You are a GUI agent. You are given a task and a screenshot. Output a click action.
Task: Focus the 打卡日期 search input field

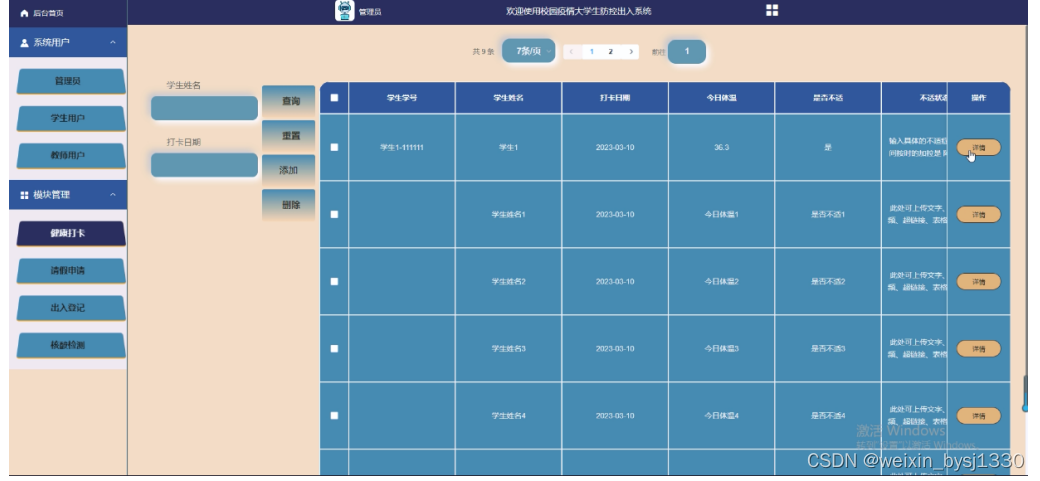pyautogui.click(x=204, y=165)
